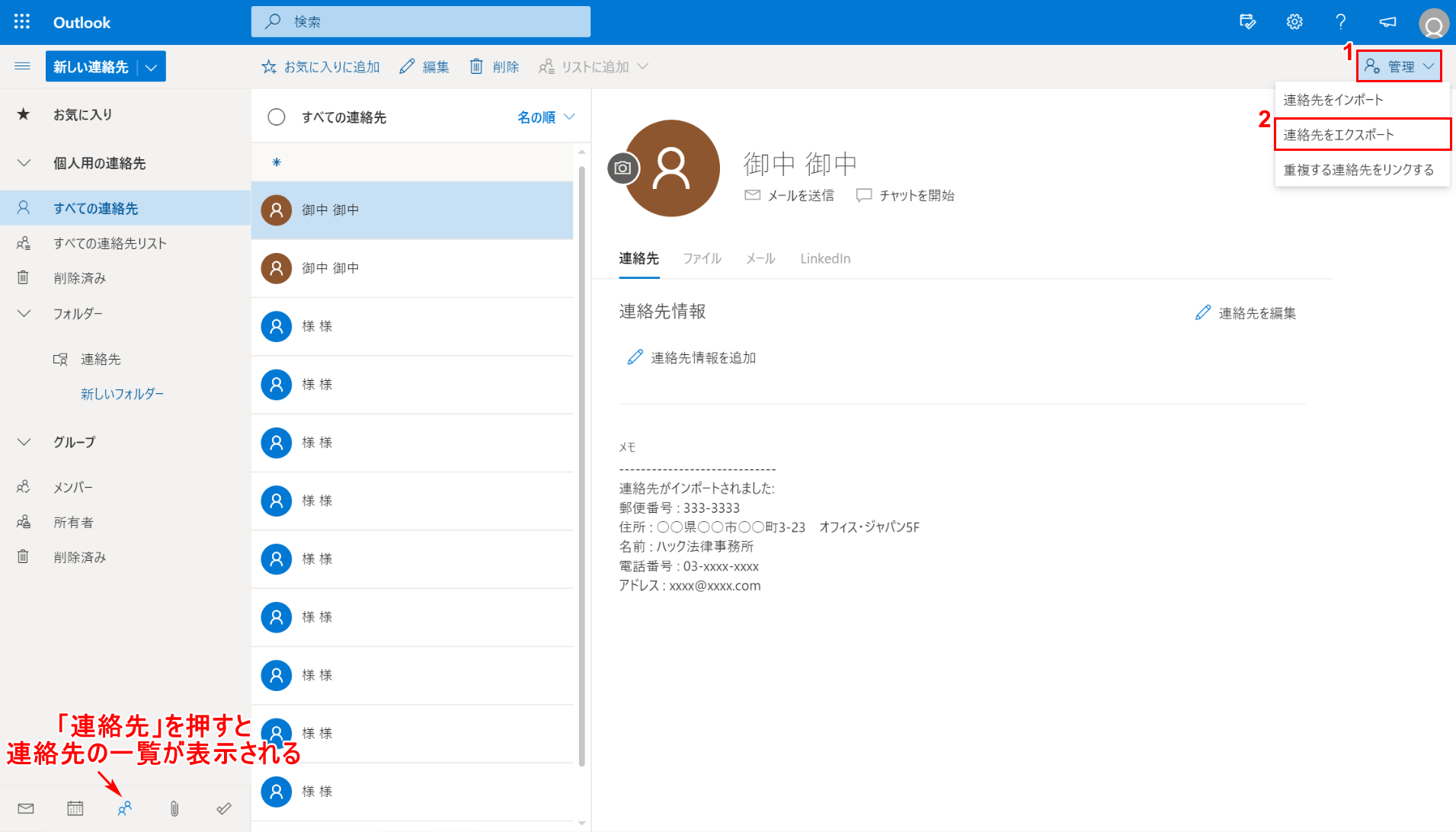1456x832 pixels.
Task: Collapse the 個人用の連絡先 section
Action: tap(24, 163)
